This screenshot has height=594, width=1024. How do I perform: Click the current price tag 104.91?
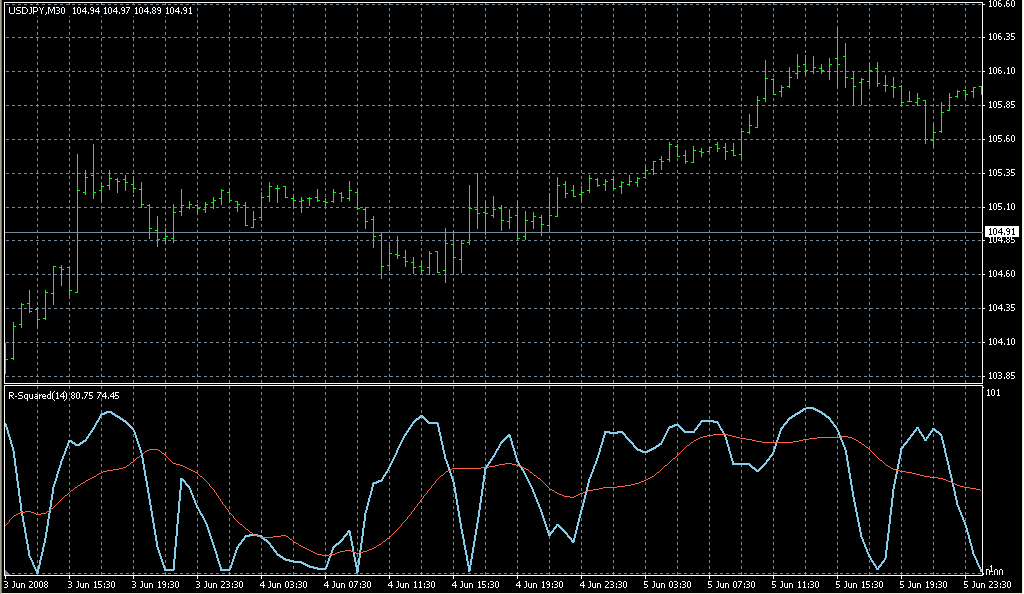tap(1002, 232)
